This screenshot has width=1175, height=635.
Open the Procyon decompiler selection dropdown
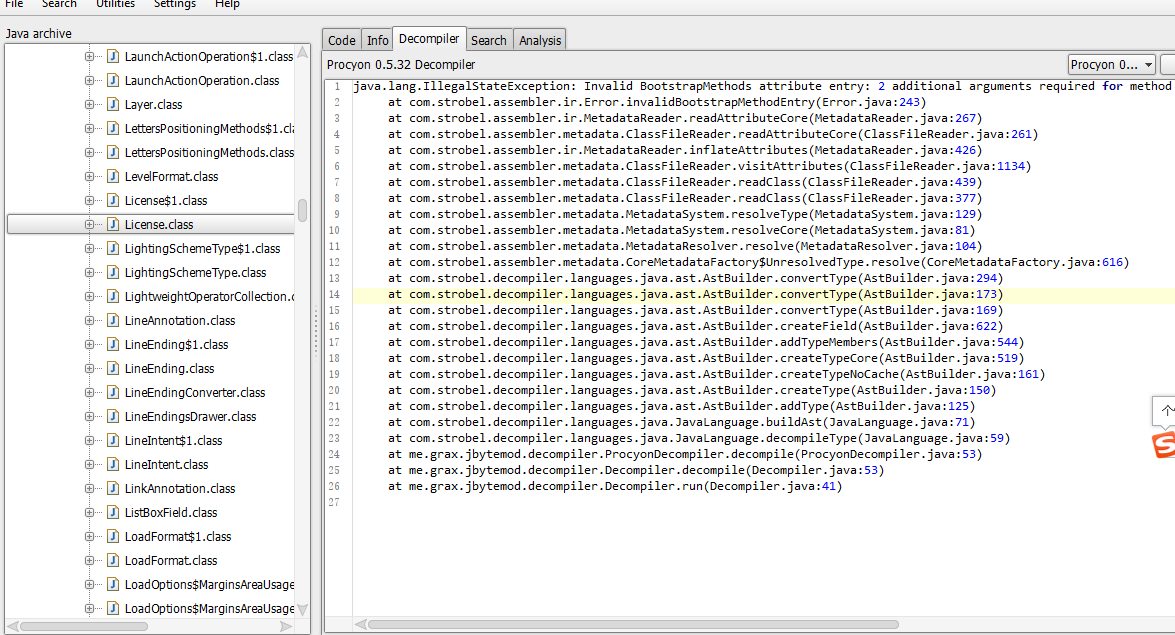pos(1111,64)
